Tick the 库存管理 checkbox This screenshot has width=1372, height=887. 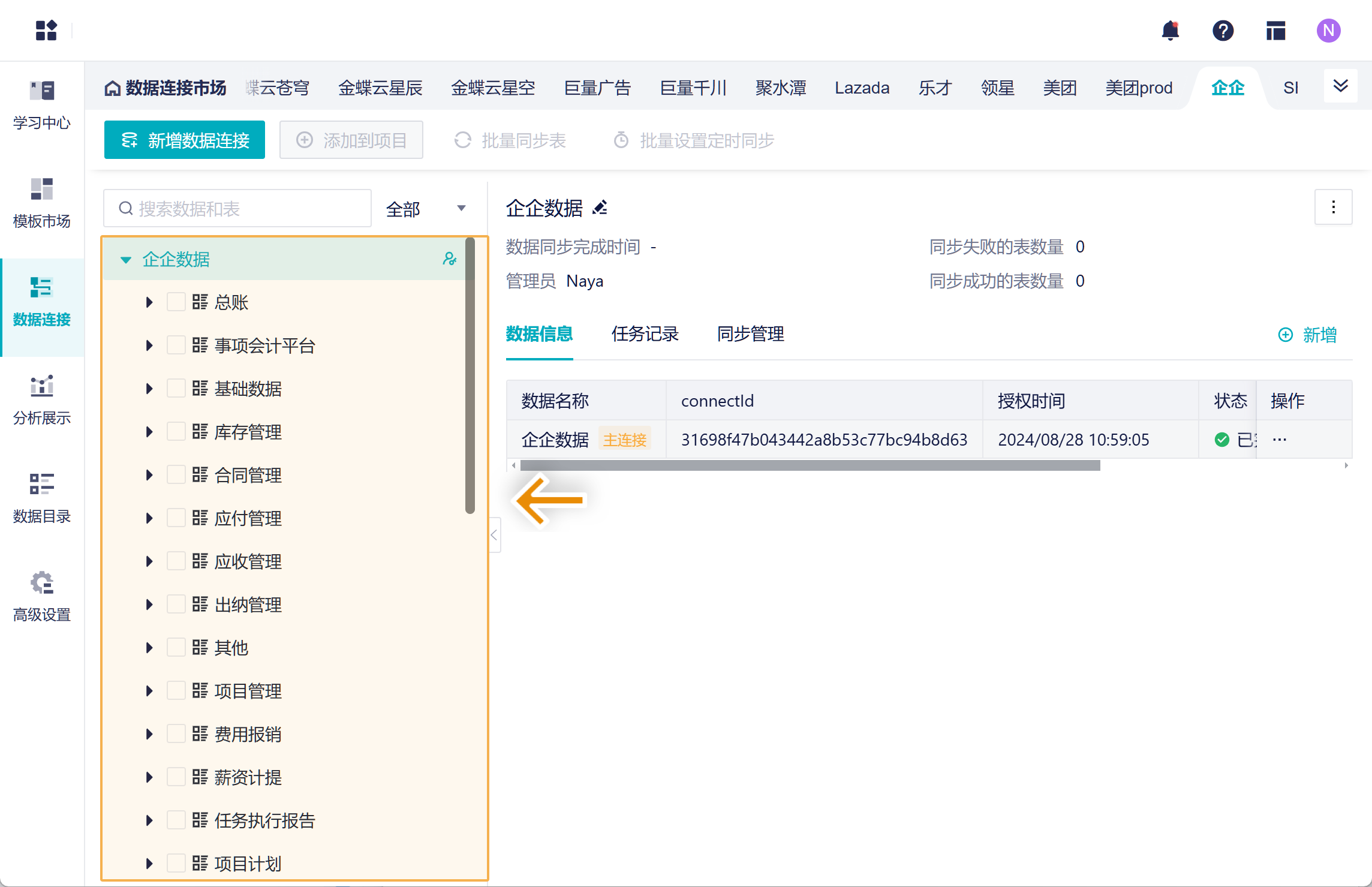pyautogui.click(x=176, y=432)
